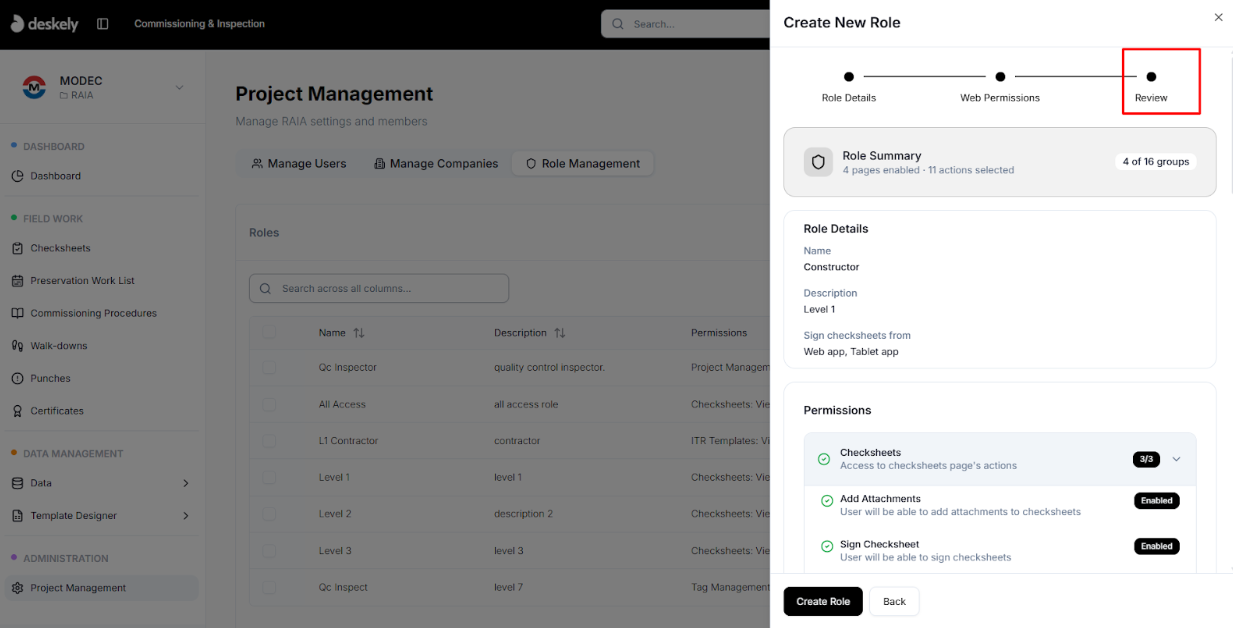Click the search across all columns field
1233x629 pixels.
(x=378, y=288)
